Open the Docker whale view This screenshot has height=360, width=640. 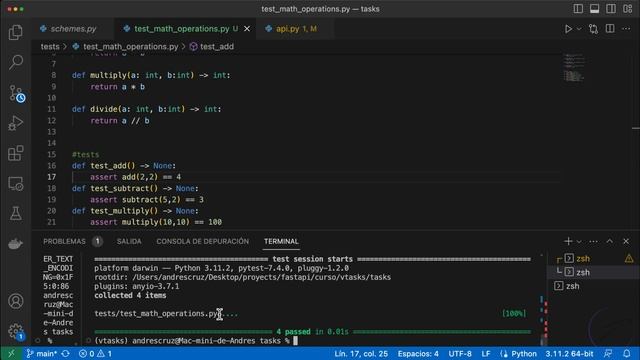16,244
